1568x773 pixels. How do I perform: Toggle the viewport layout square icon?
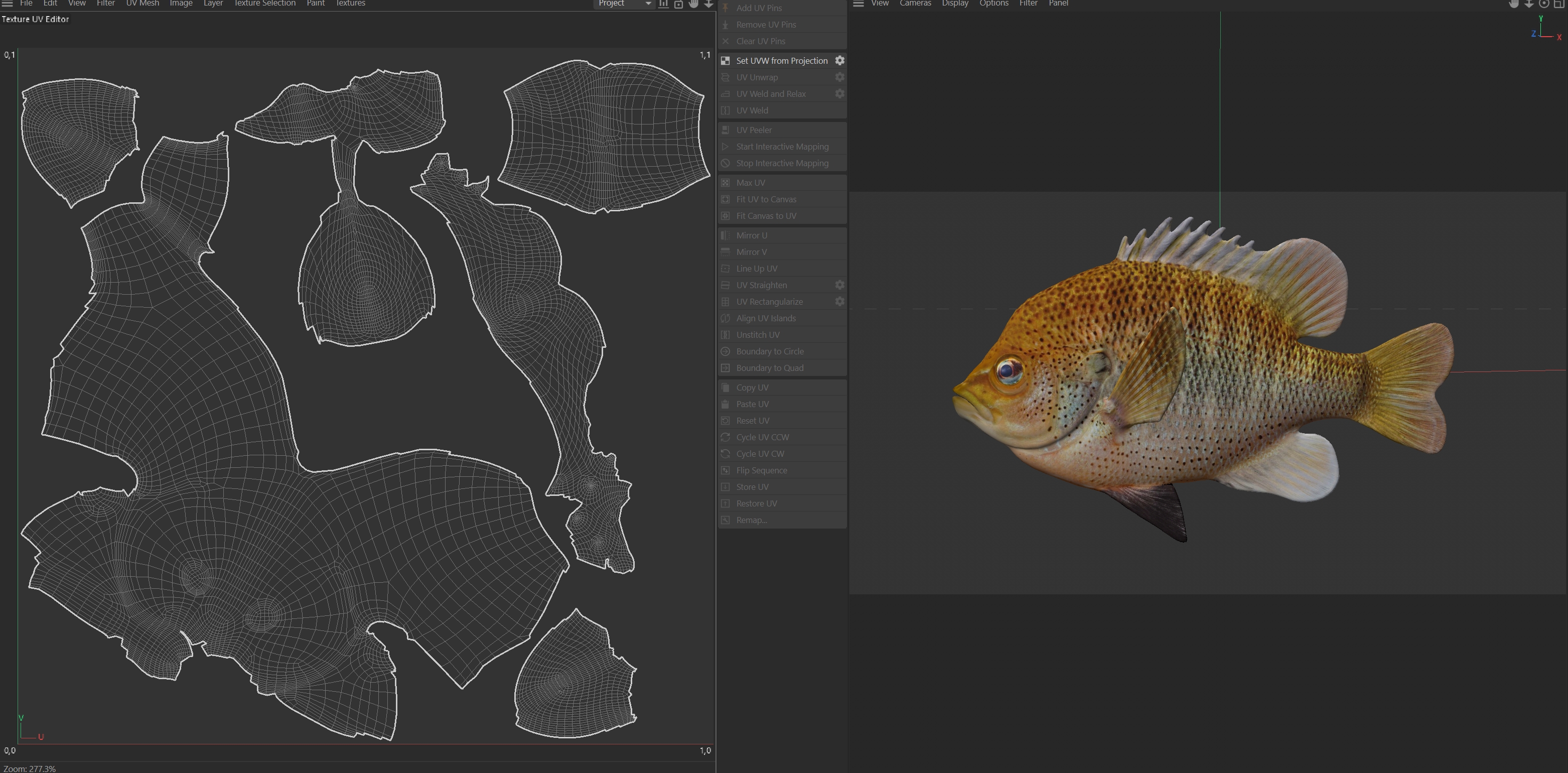pyautogui.click(x=1559, y=4)
